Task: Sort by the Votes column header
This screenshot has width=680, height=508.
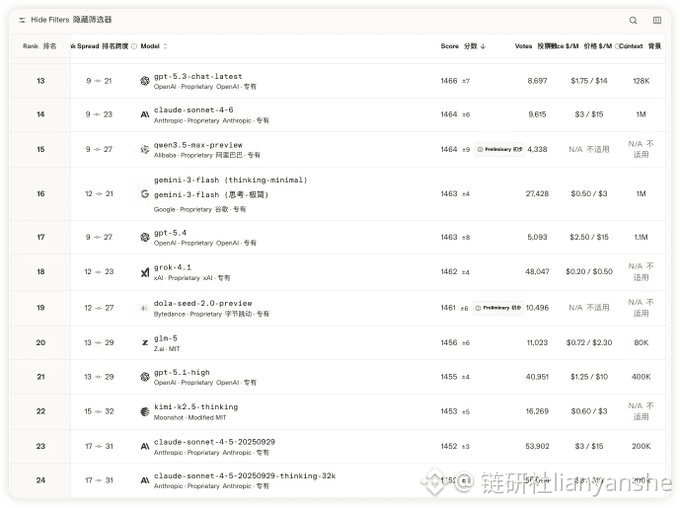Action: tap(524, 47)
